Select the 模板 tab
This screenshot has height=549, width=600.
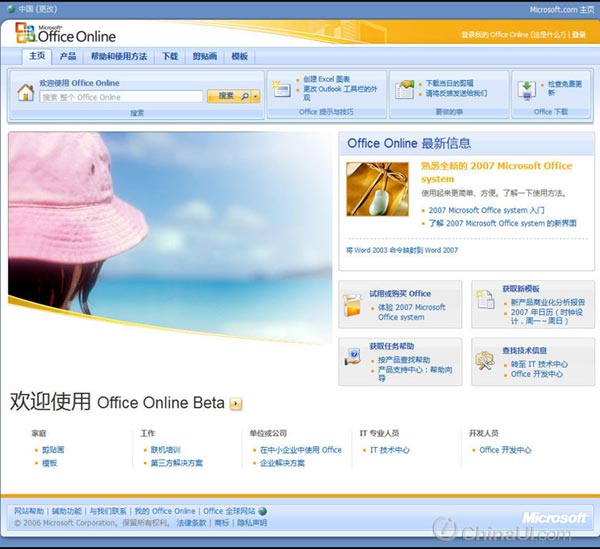tap(240, 56)
